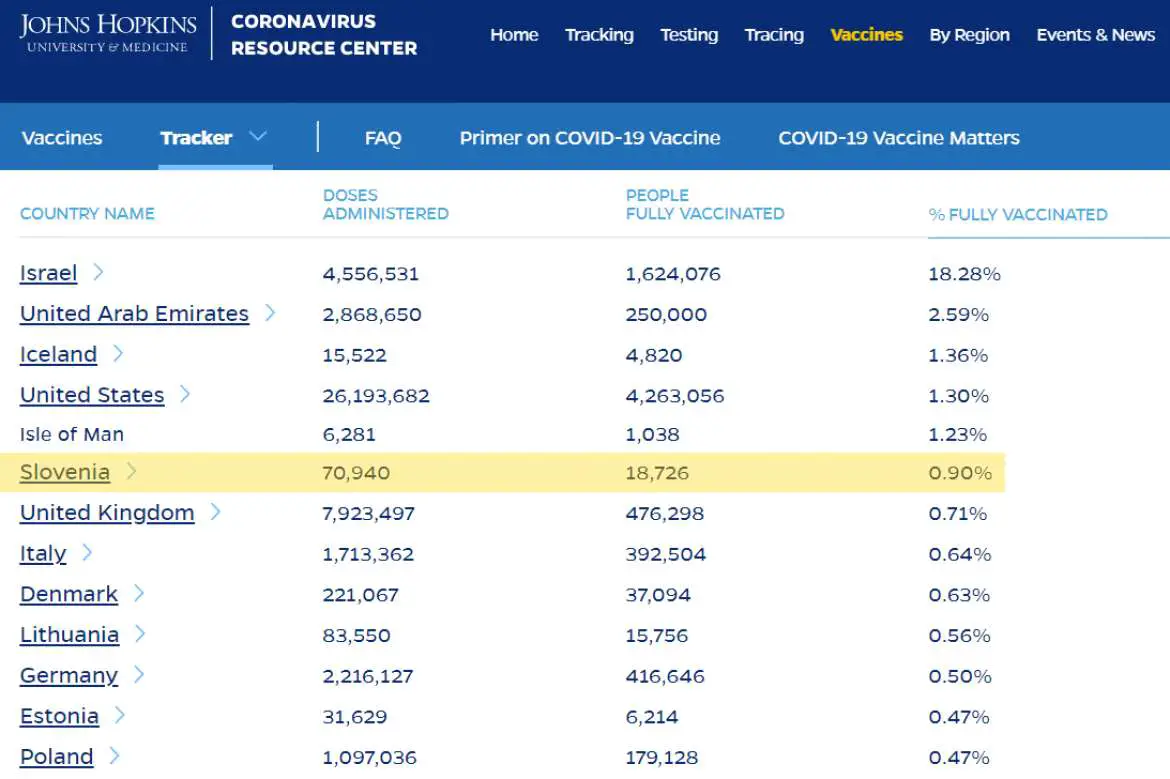Select Israel's doses value 4,556,531
Image resolution: width=1170 pixels, height=779 pixels.
[x=371, y=274]
